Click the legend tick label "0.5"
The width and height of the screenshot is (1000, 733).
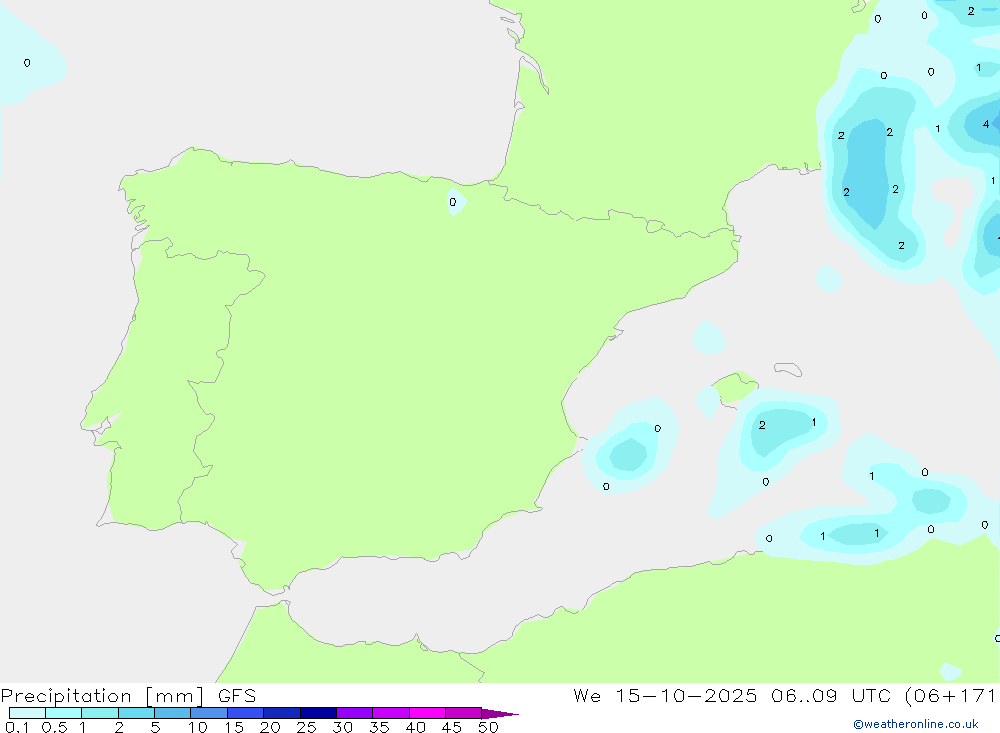tap(54, 727)
